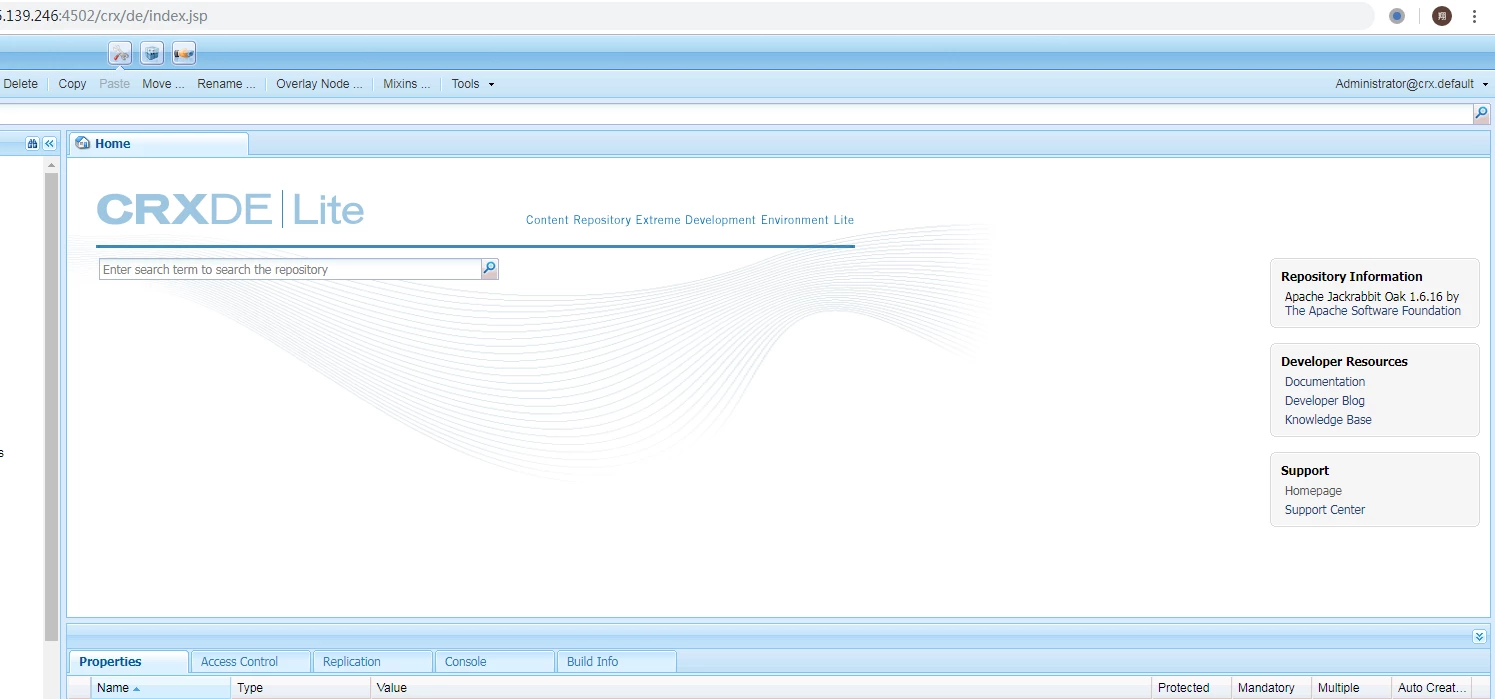This screenshot has height=699, width=1495.
Task: Open the Documentation link
Action: (x=1325, y=382)
